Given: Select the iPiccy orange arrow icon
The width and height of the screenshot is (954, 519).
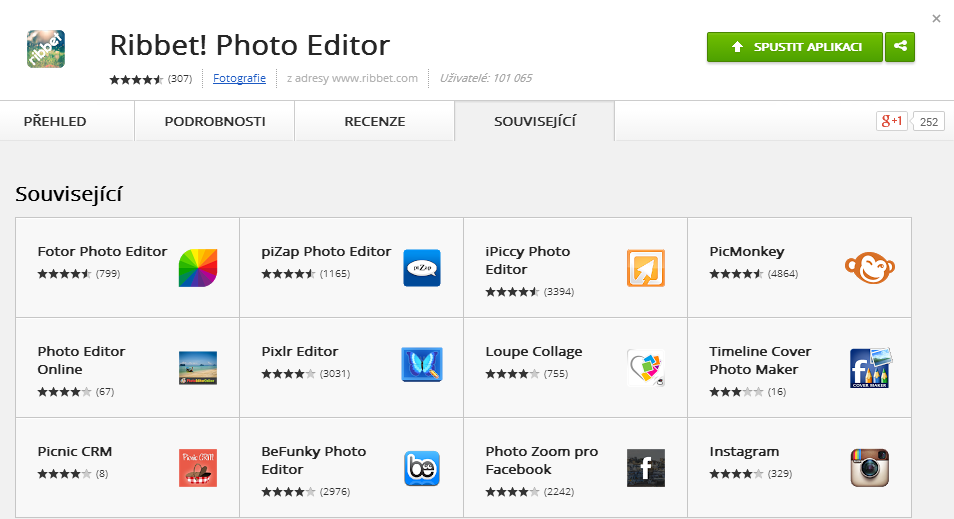Looking at the screenshot, I should click(x=646, y=268).
